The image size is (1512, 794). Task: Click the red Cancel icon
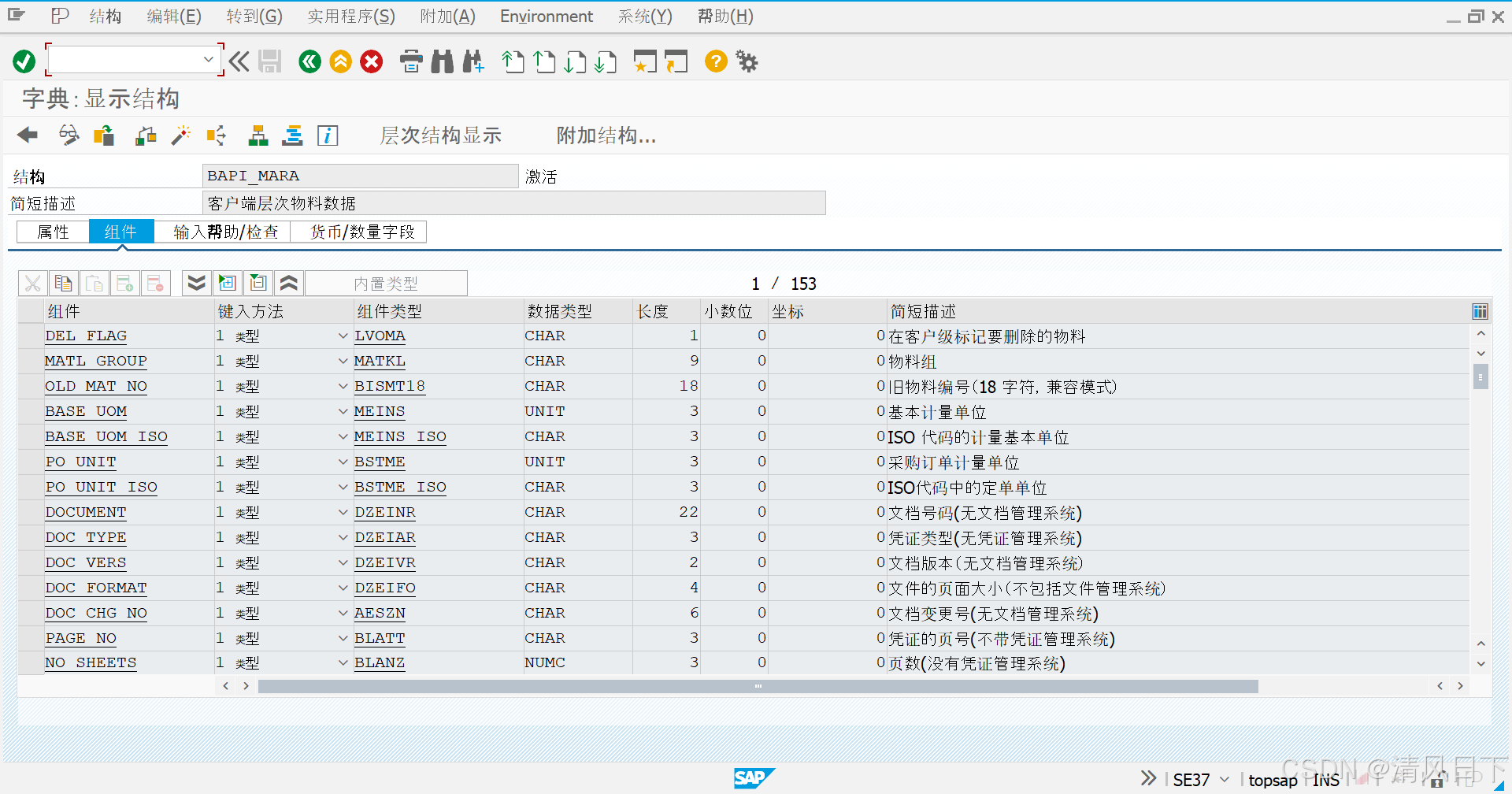click(372, 61)
